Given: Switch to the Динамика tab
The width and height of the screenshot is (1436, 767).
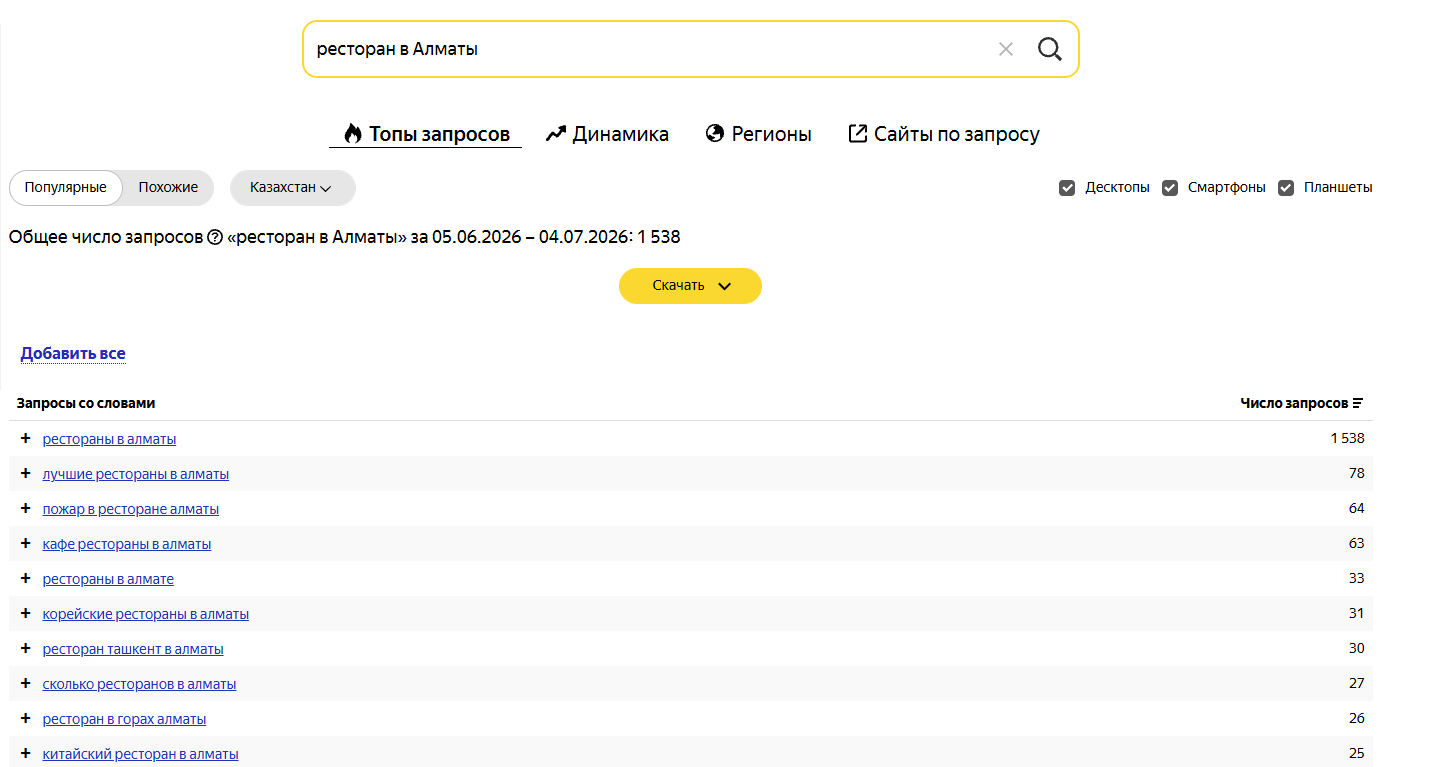Looking at the screenshot, I should point(607,134).
